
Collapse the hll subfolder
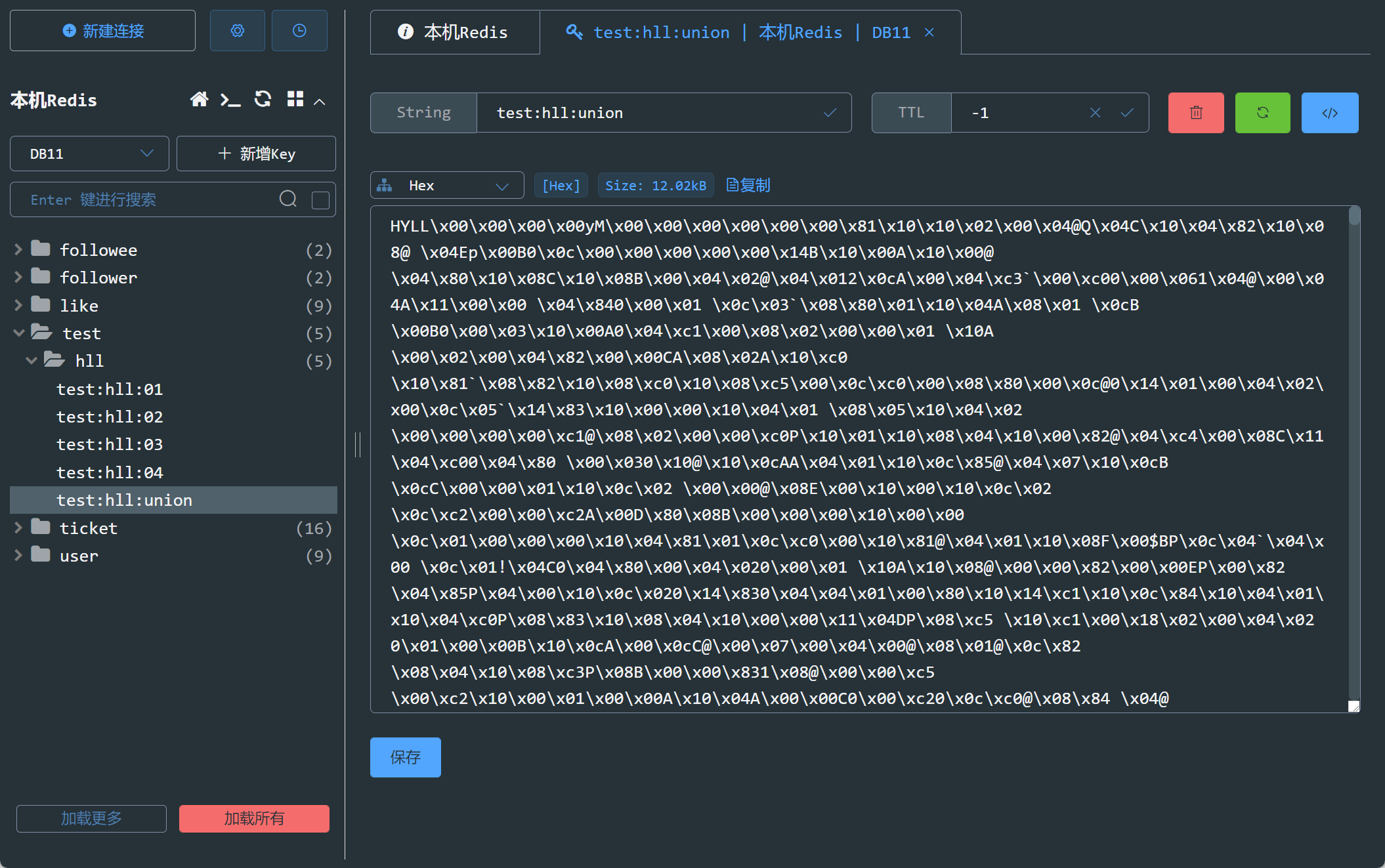31,360
